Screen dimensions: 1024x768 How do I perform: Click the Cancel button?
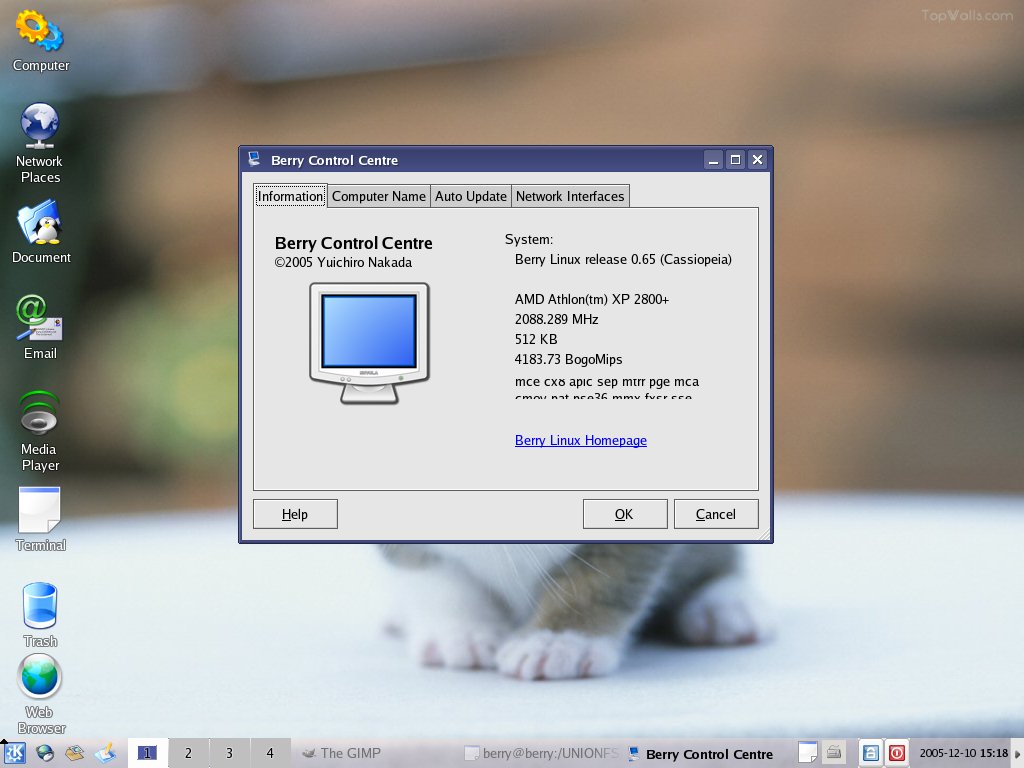tap(716, 514)
